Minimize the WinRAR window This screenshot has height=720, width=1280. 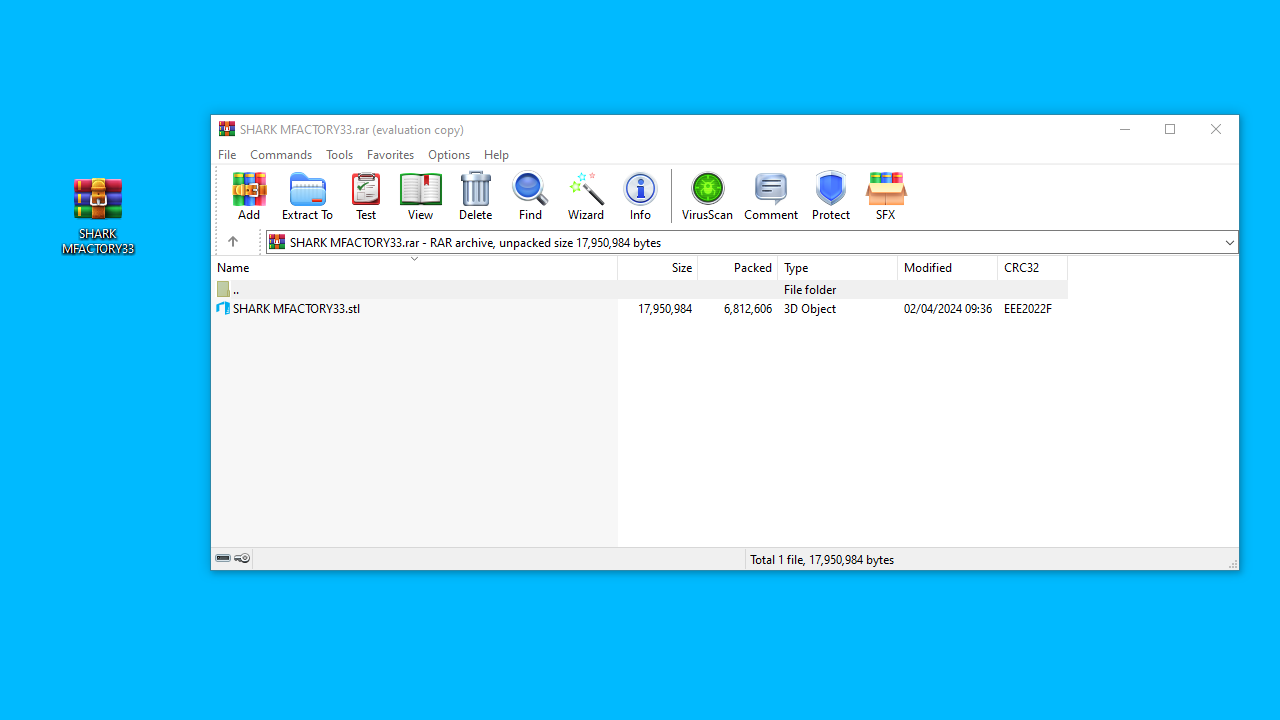point(1125,129)
